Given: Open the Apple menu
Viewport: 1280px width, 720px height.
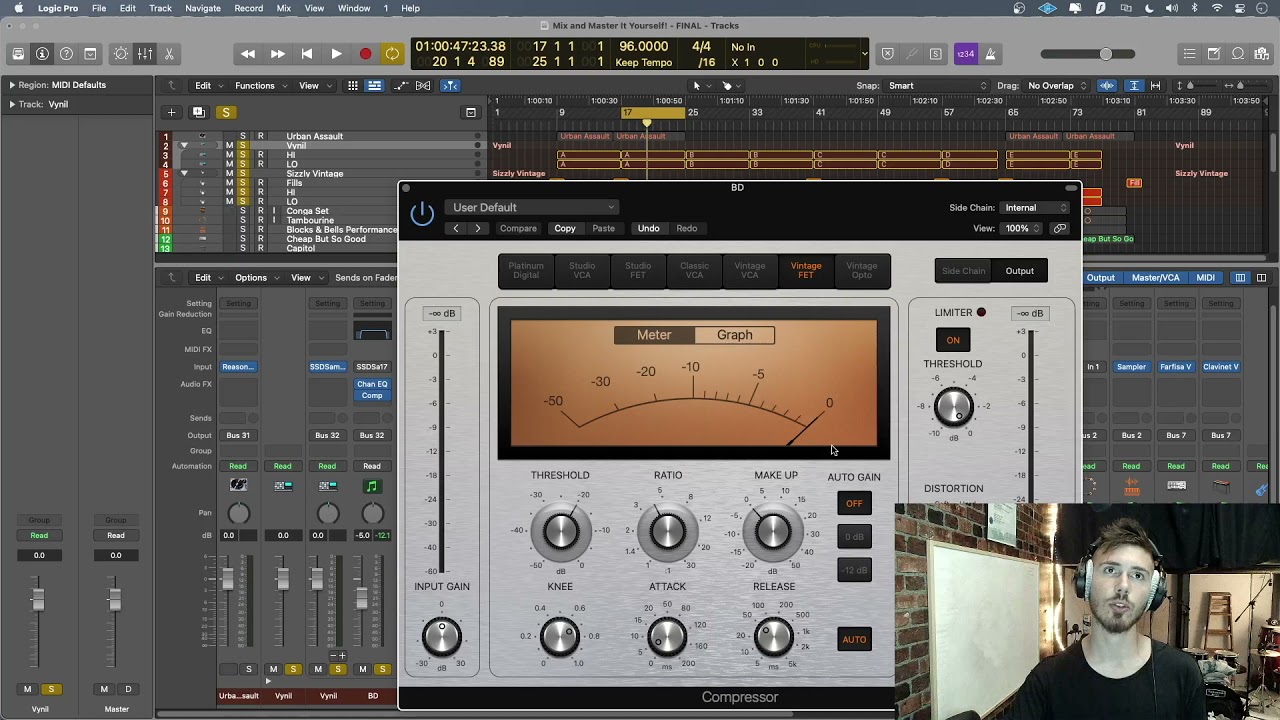Looking at the screenshot, I should pos(18,8).
